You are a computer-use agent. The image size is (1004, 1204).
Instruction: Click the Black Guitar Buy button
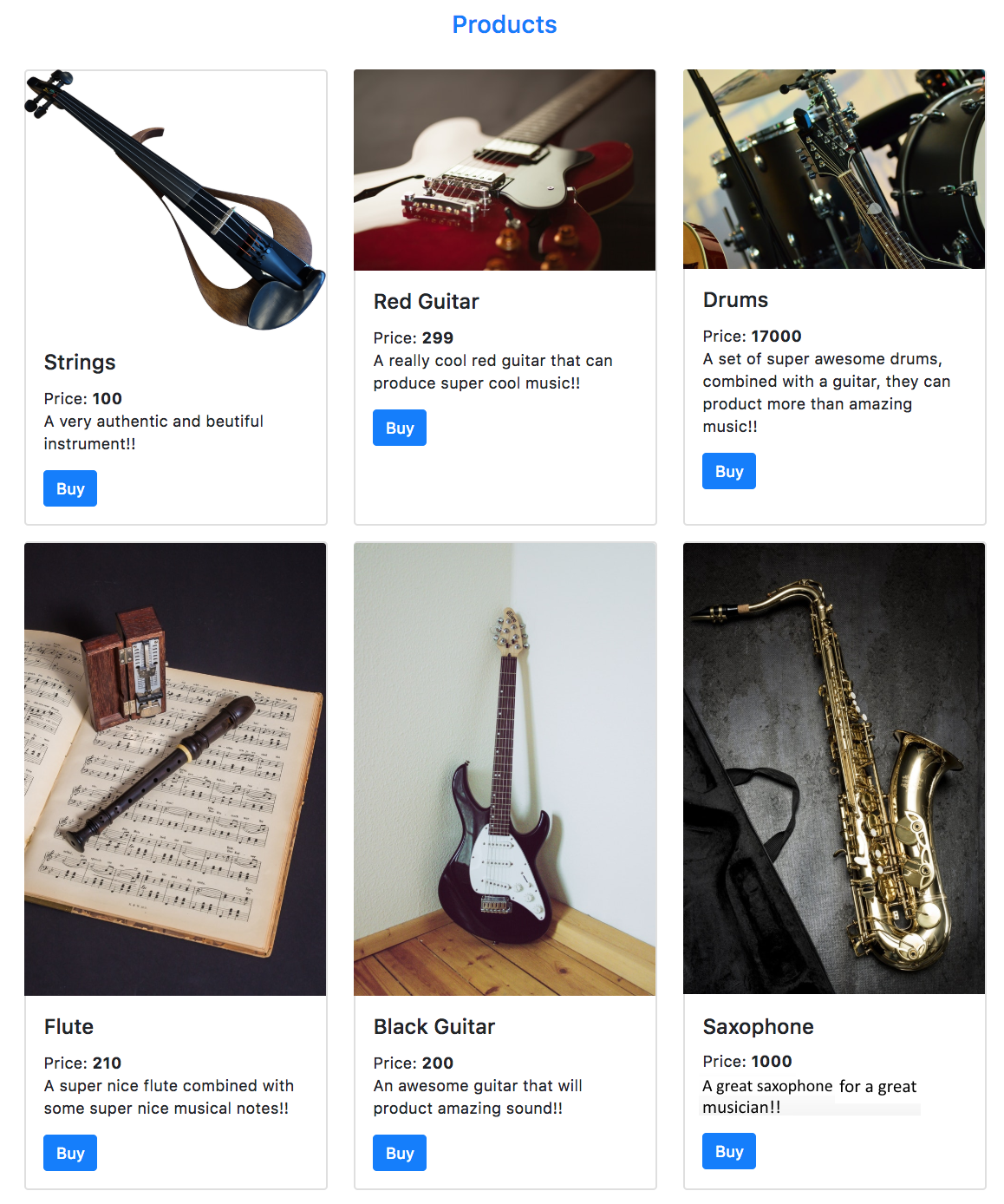point(400,1153)
